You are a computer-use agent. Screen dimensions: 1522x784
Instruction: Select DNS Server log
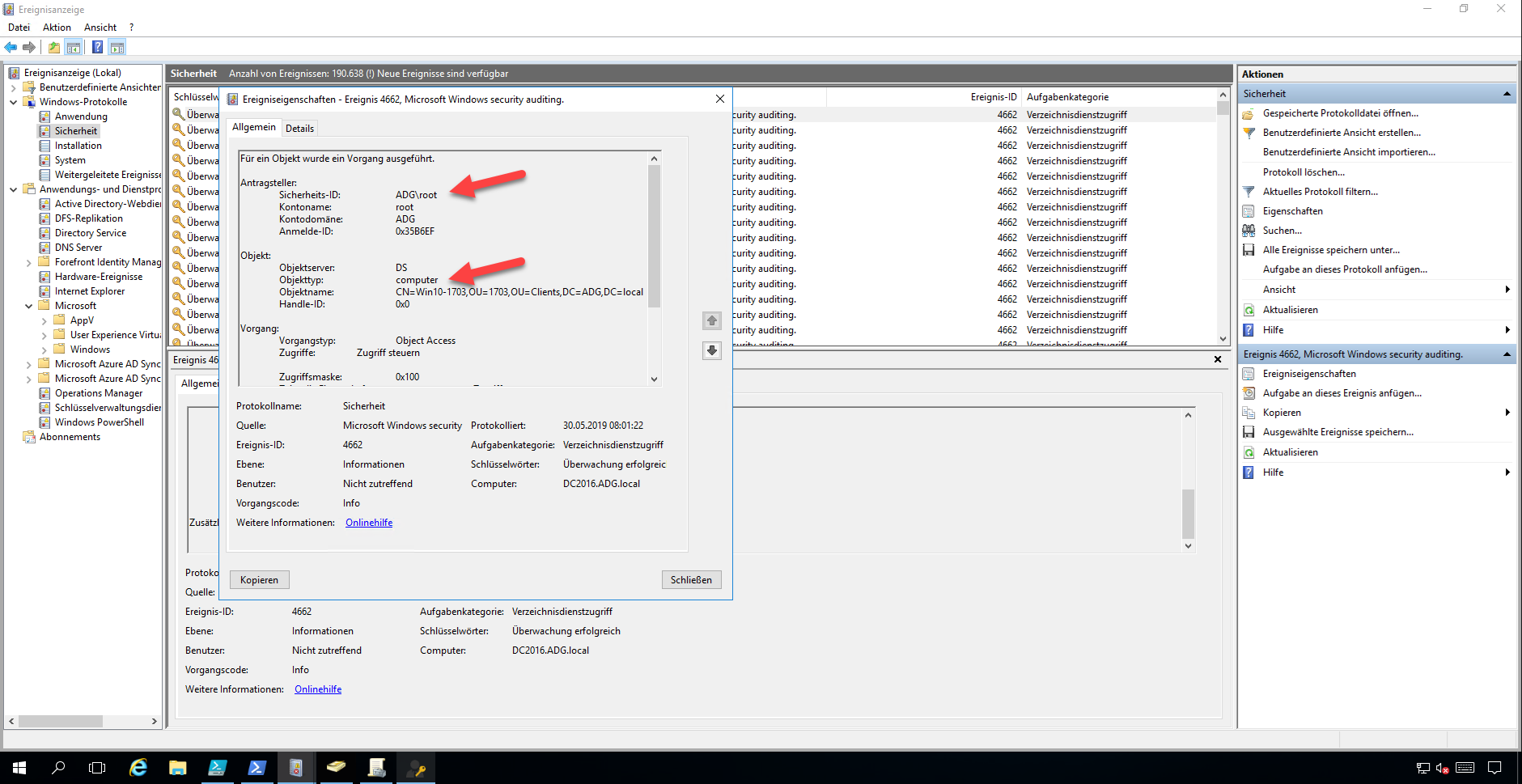point(78,248)
